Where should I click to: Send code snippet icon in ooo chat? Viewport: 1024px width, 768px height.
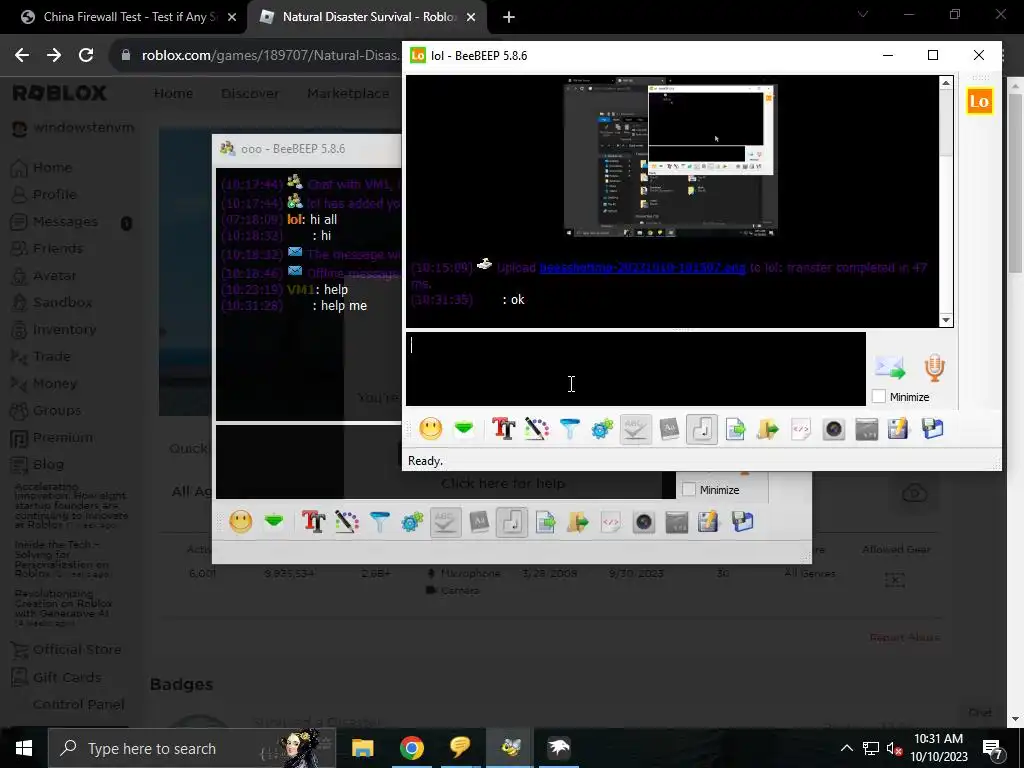611,522
